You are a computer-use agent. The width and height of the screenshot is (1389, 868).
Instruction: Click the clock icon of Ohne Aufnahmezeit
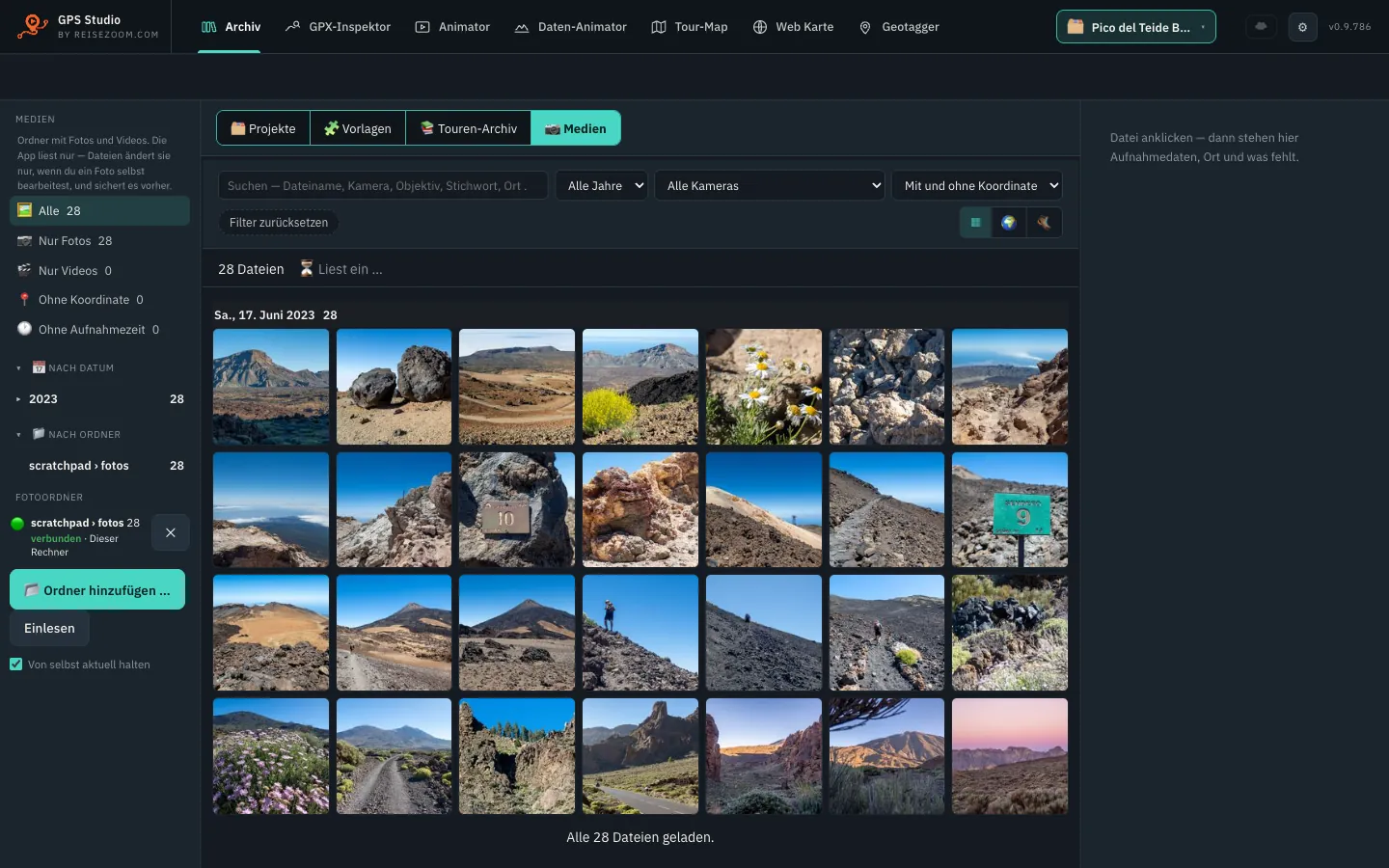[x=24, y=329]
